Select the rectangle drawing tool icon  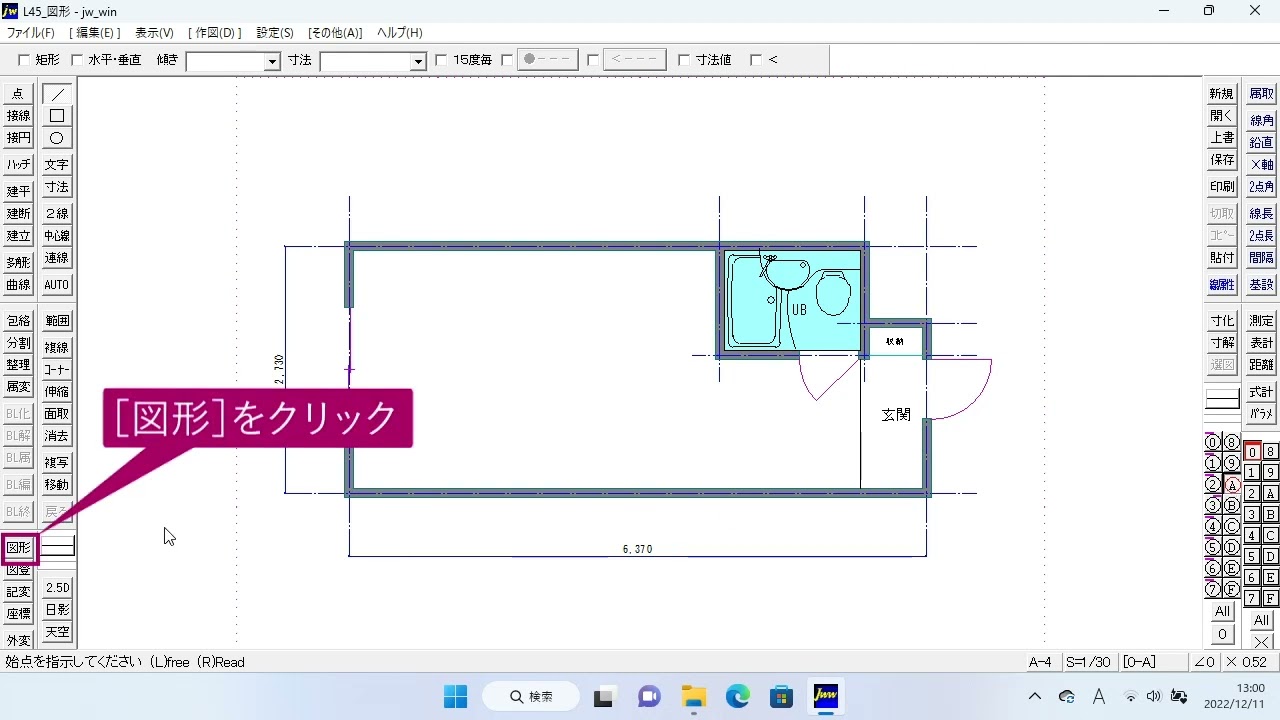point(57,116)
